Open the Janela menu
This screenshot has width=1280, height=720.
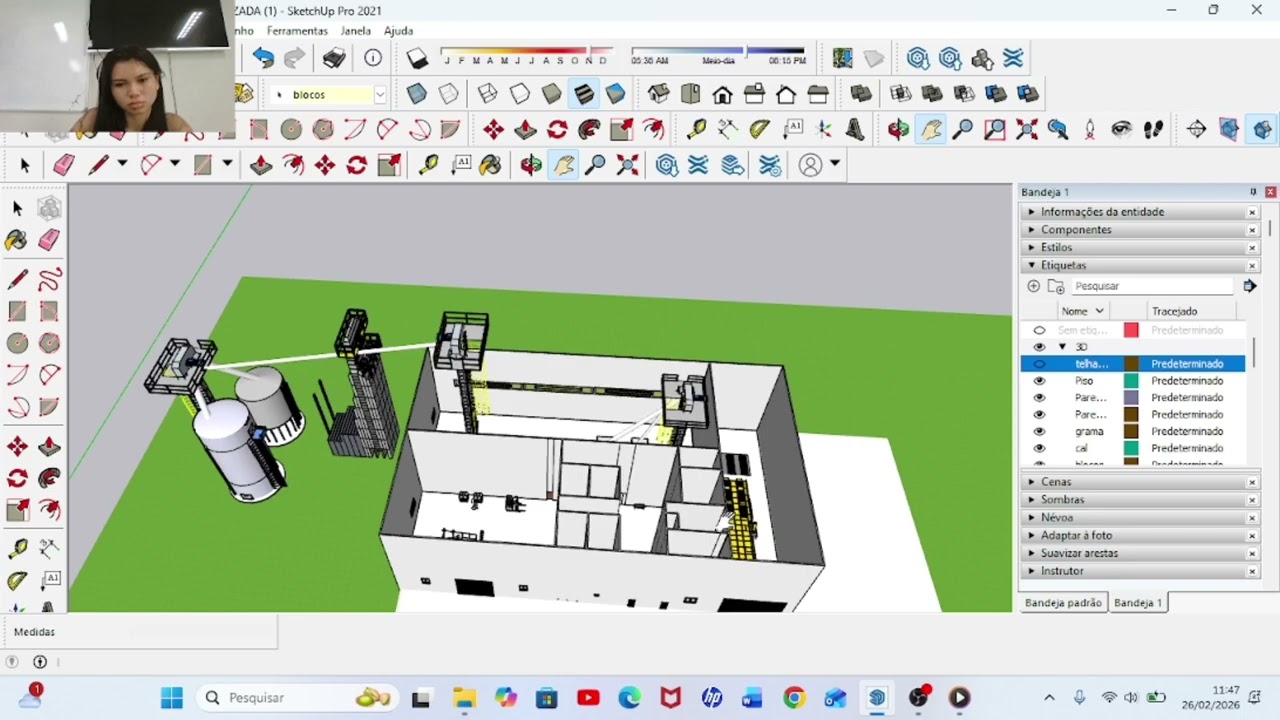point(355,31)
